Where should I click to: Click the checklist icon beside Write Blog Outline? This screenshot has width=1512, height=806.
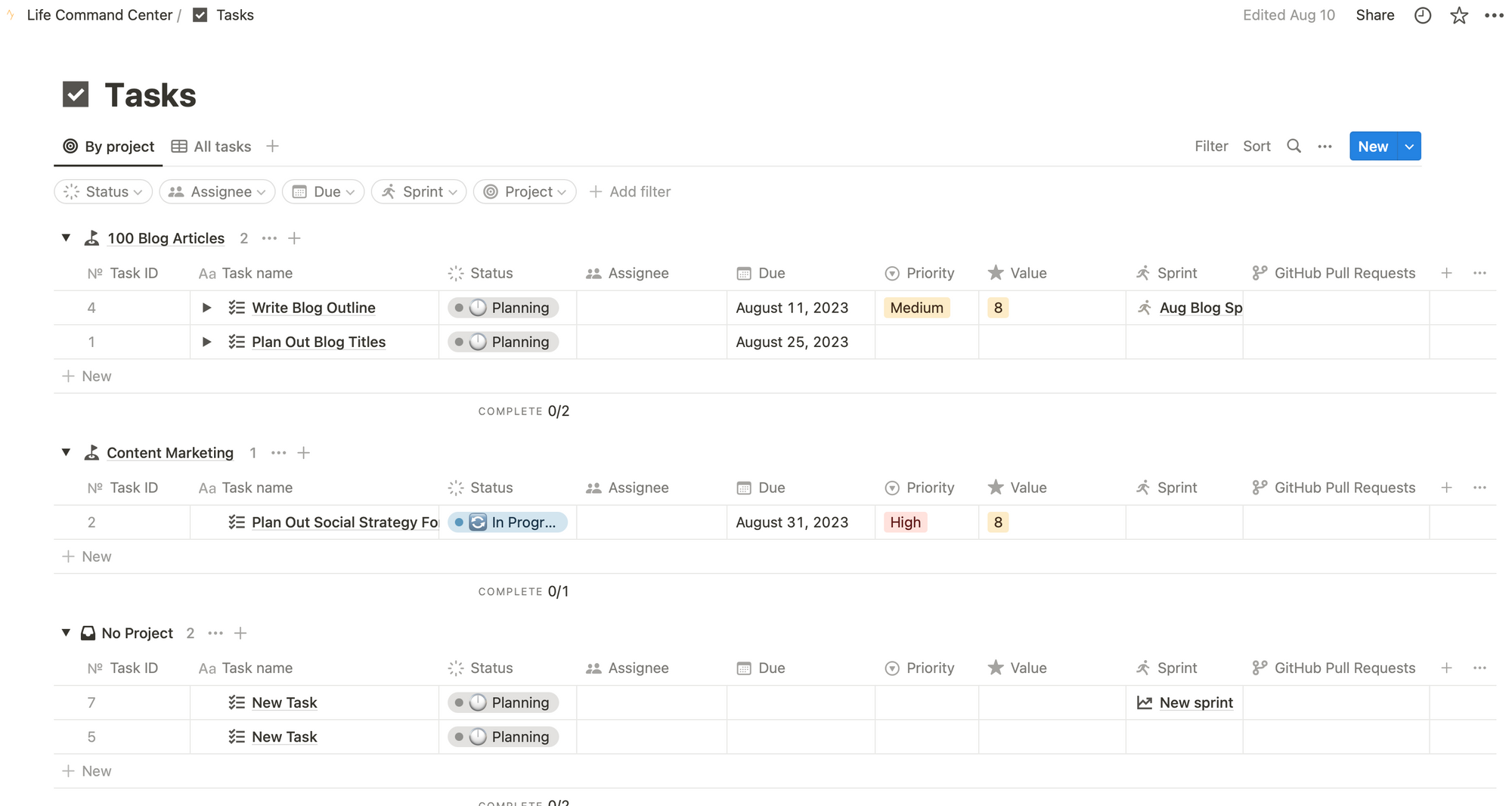[237, 308]
